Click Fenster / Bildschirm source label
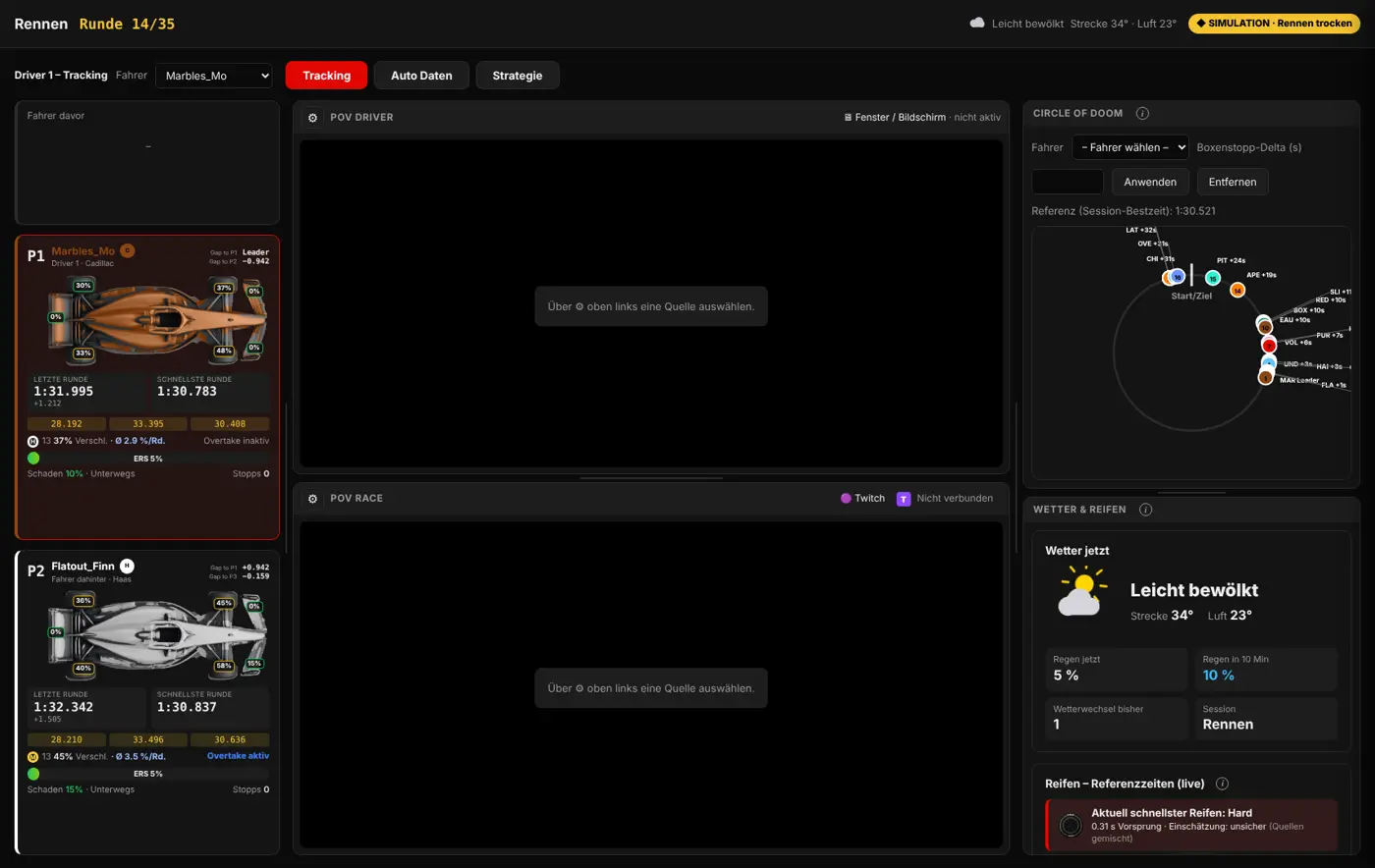This screenshot has width=1375, height=868. [x=894, y=117]
